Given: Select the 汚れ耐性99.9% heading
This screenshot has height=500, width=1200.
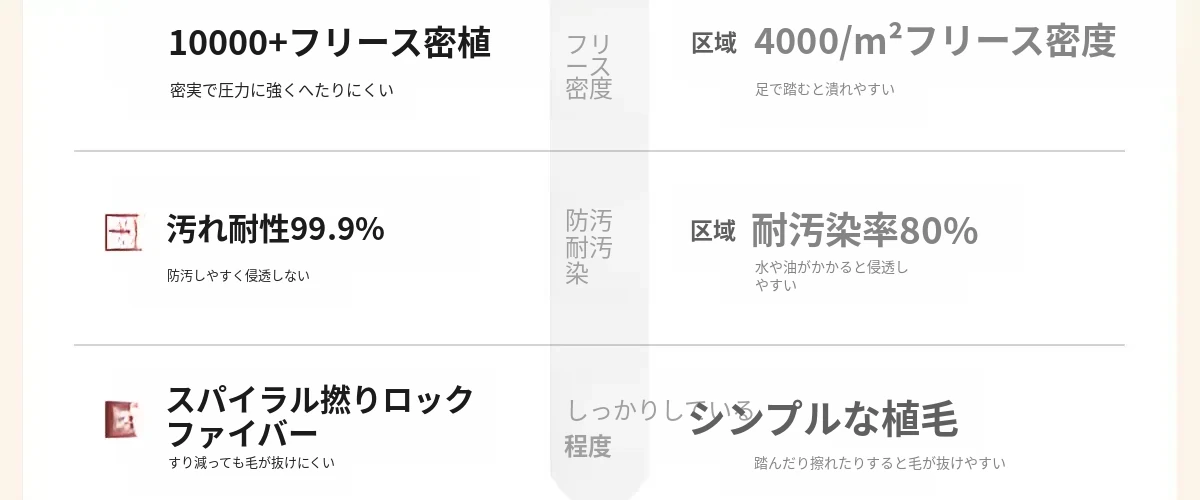Looking at the screenshot, I should coord(275,229).
